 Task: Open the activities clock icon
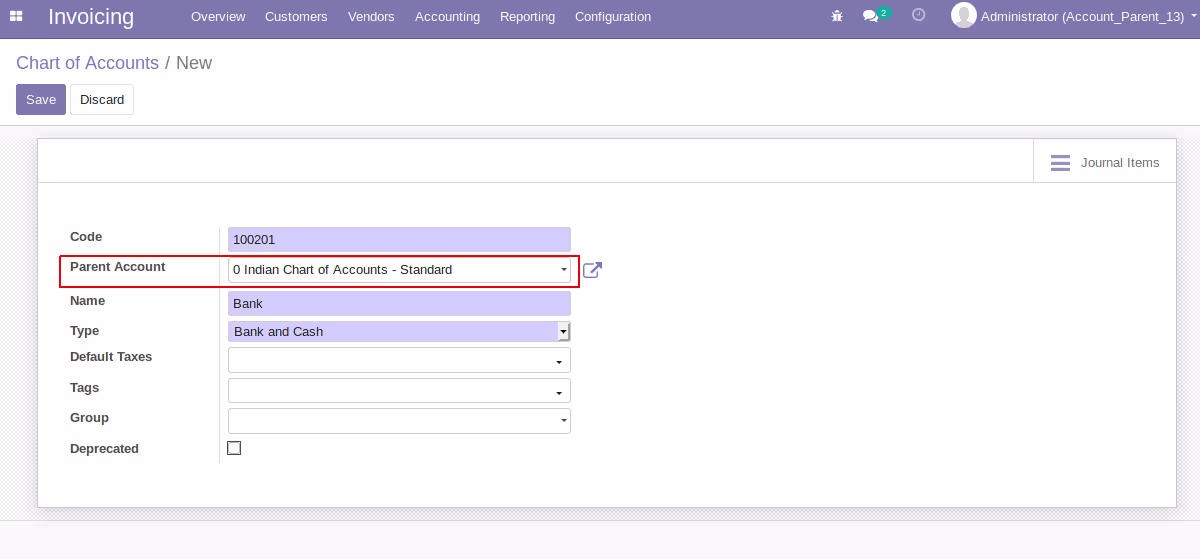point(919,15)
